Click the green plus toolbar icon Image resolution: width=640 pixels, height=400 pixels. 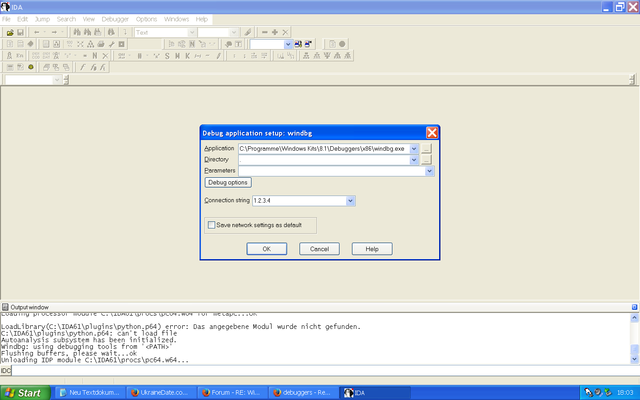275,32
